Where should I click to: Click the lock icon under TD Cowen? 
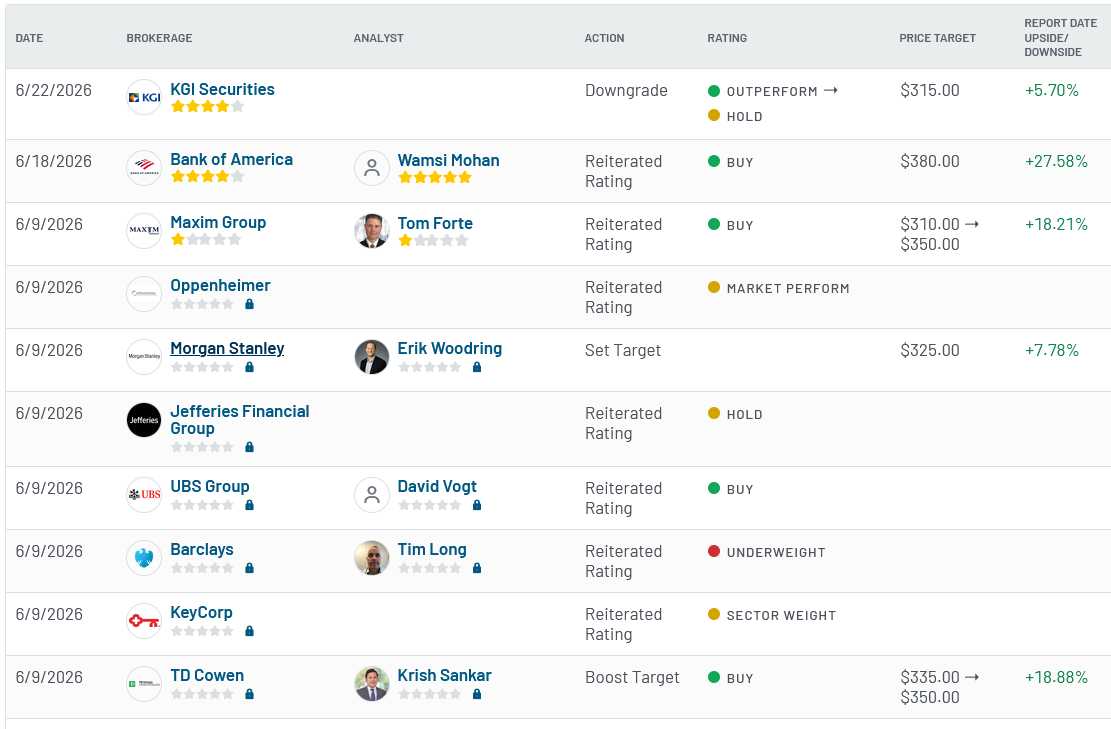coord(249,694)
